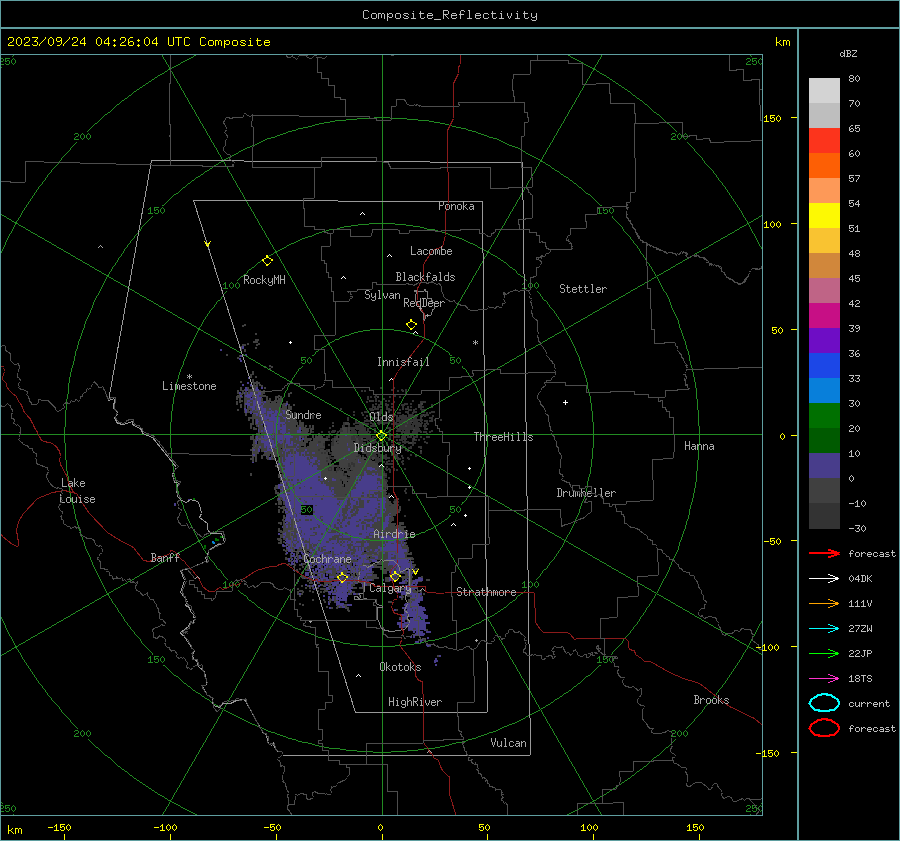Click the Sylvan label
Viewport: 900px width, 841px height.
click(x=382, y=295)
